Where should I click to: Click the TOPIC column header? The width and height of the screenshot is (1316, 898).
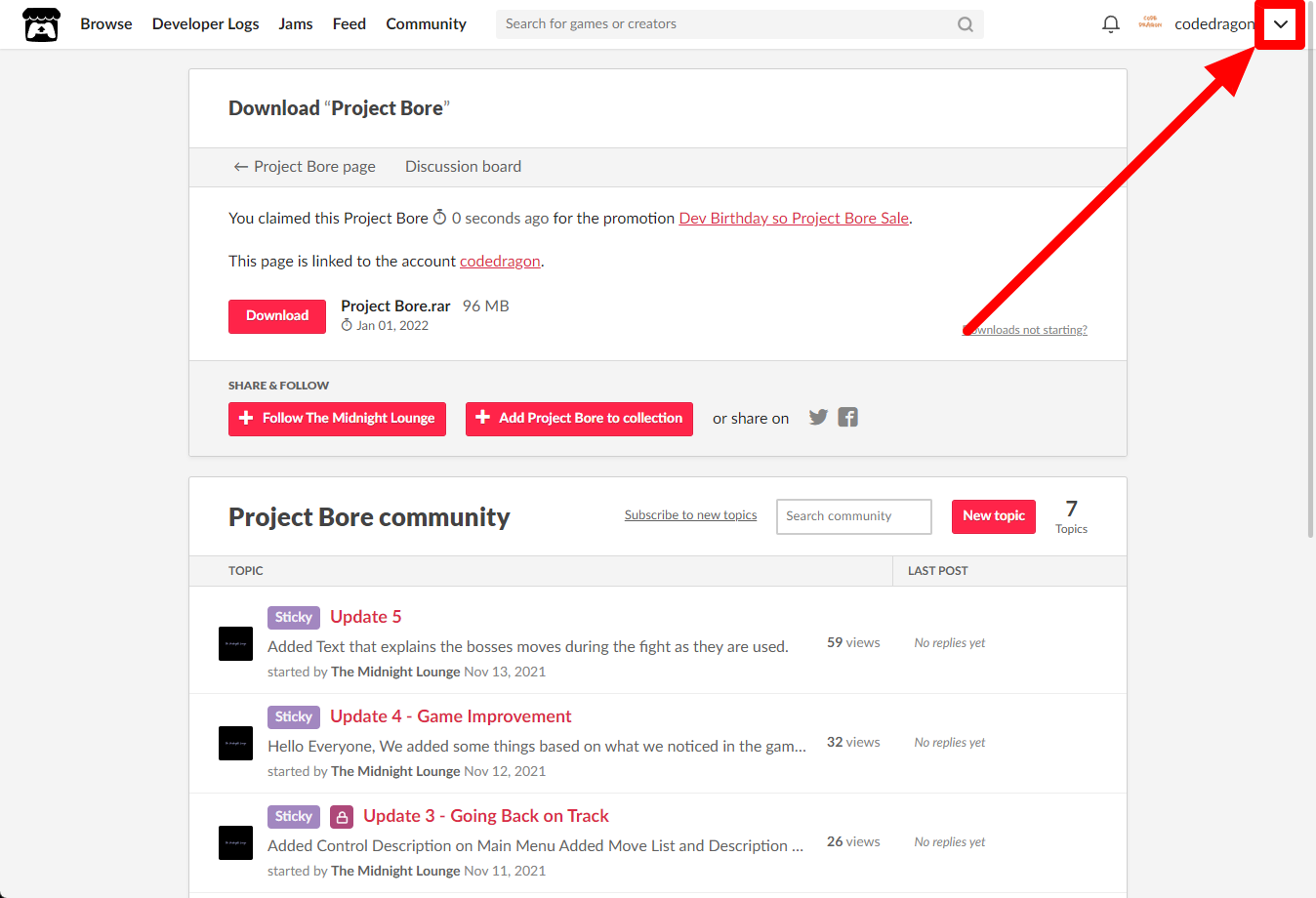pos(246,571)
